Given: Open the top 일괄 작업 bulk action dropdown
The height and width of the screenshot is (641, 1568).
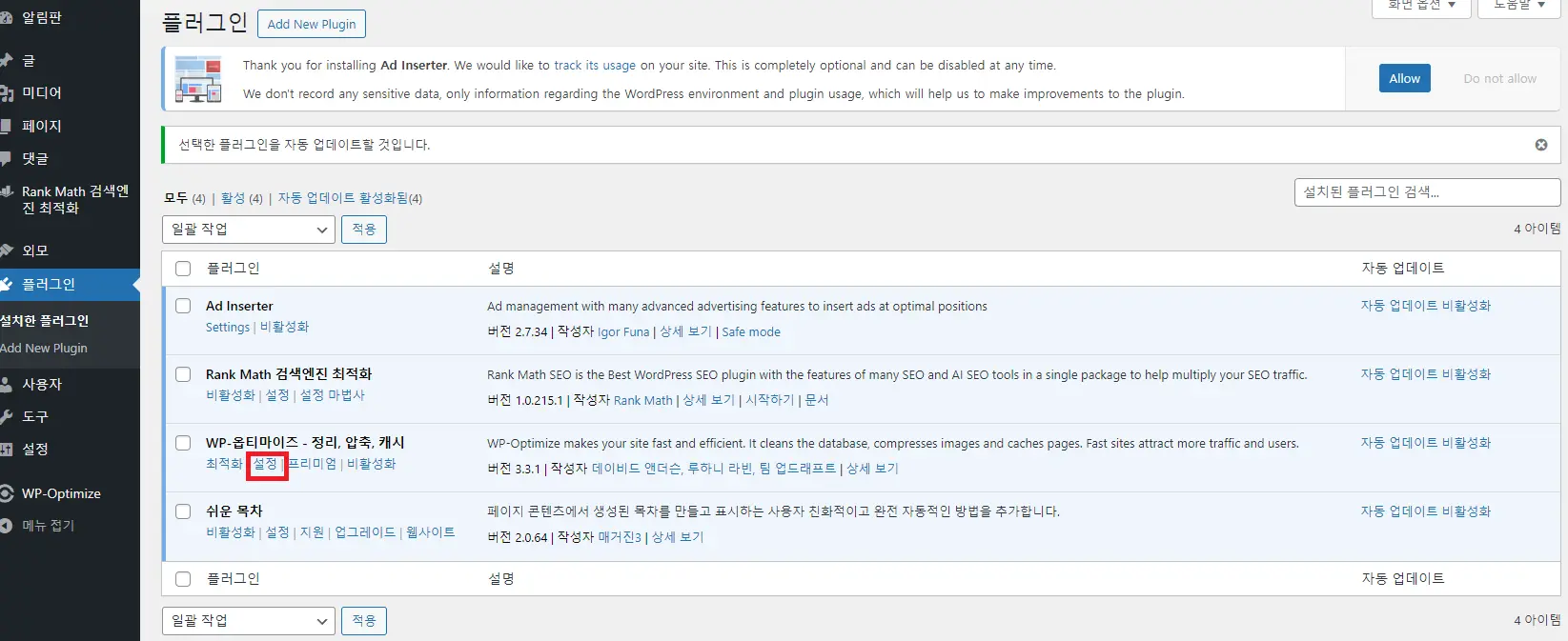Looking at the screenshot, I should (249, 230).
